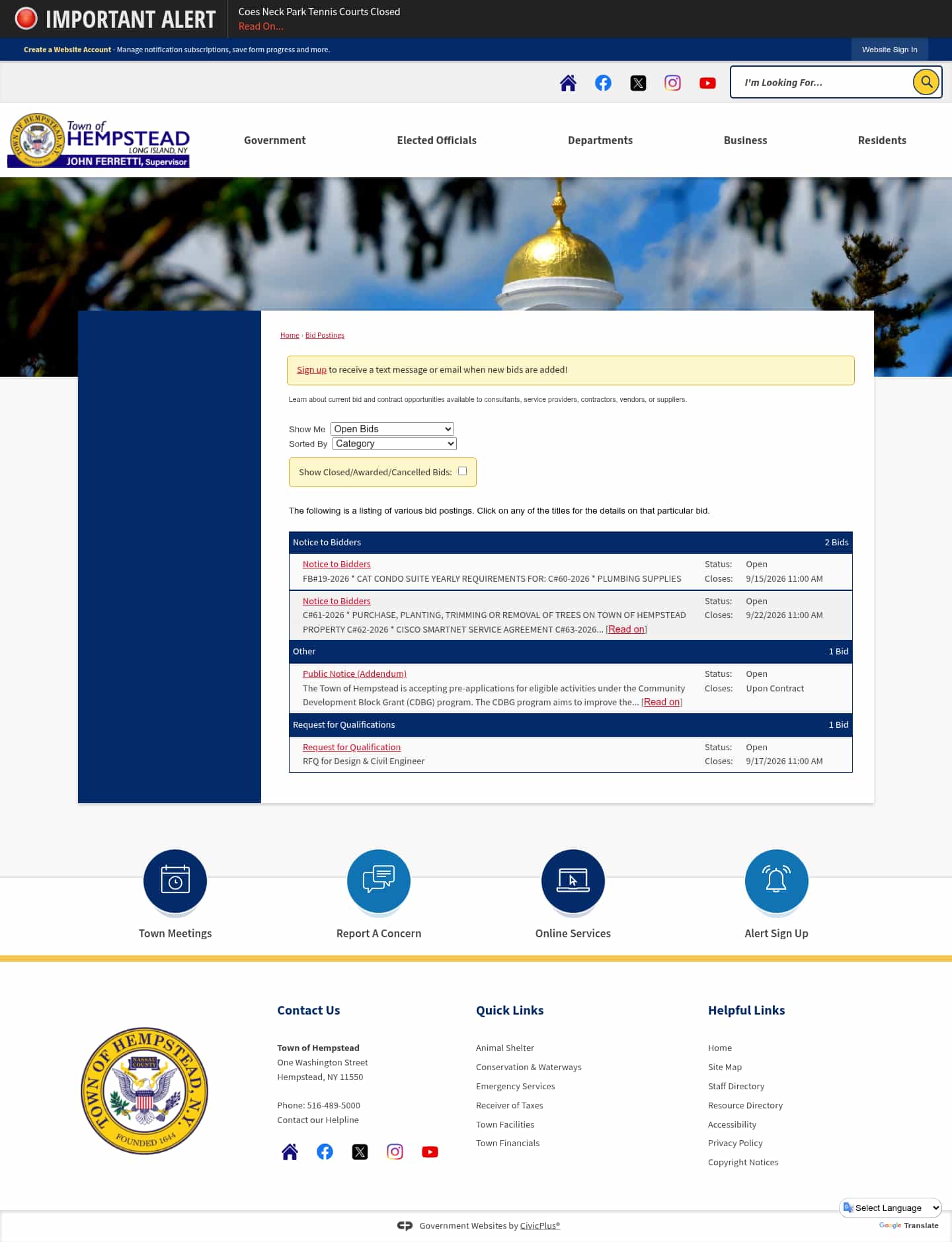Open the header Instagram icon
The image size is (952, 1242).
click(672, 83)
